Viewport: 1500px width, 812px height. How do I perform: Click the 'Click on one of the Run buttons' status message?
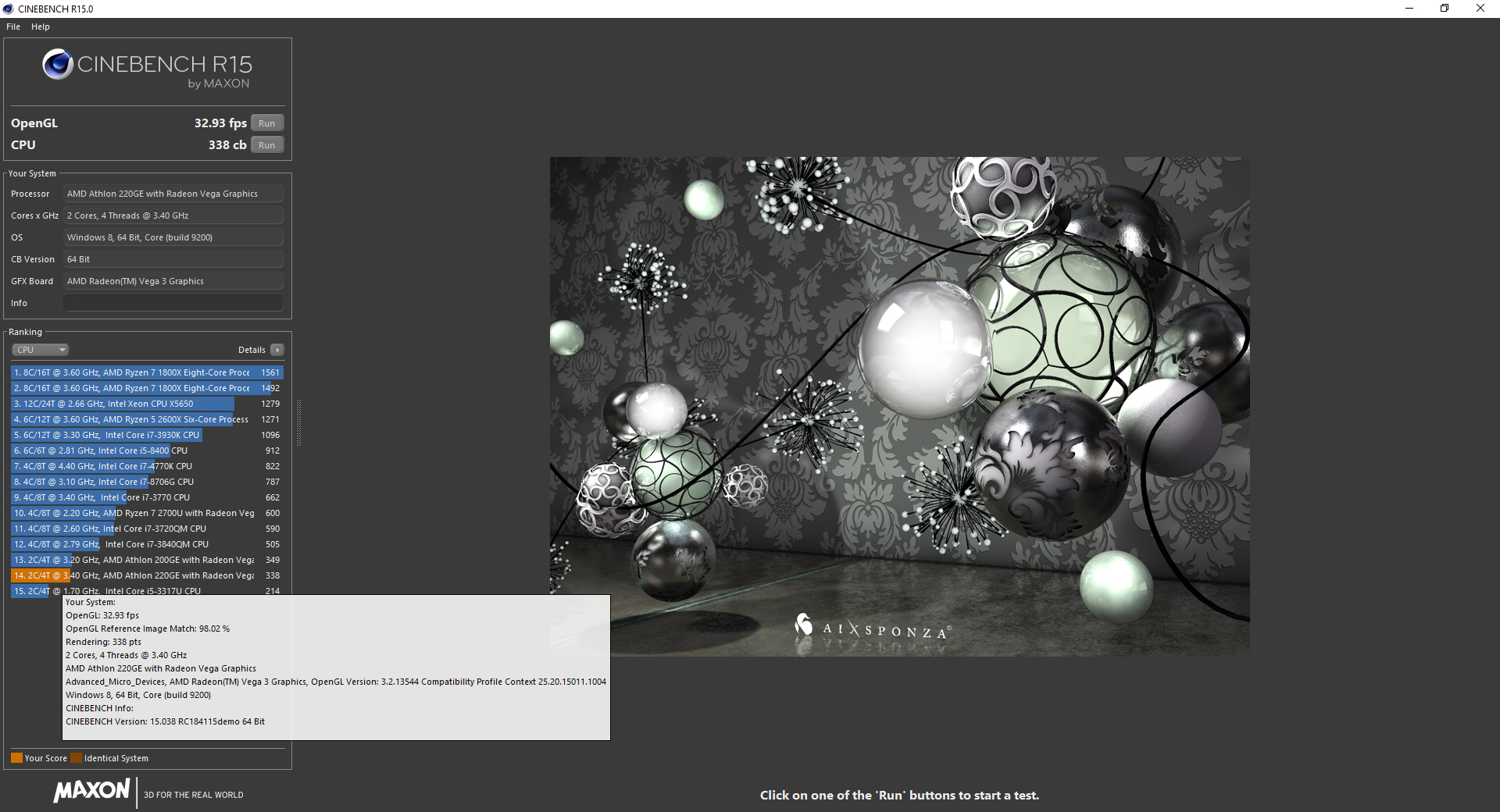[x=899, y=796]
